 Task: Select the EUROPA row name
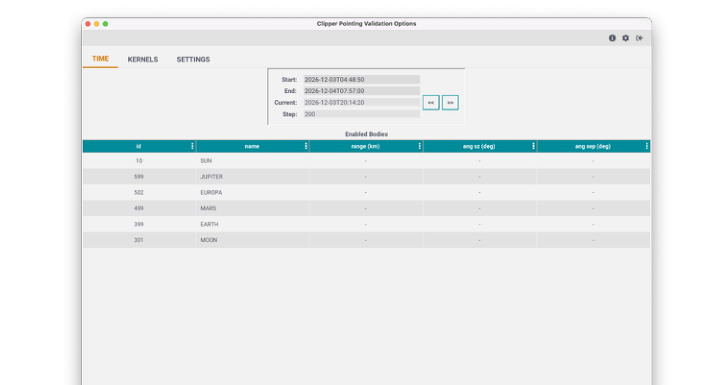click(x=211, y=192)
